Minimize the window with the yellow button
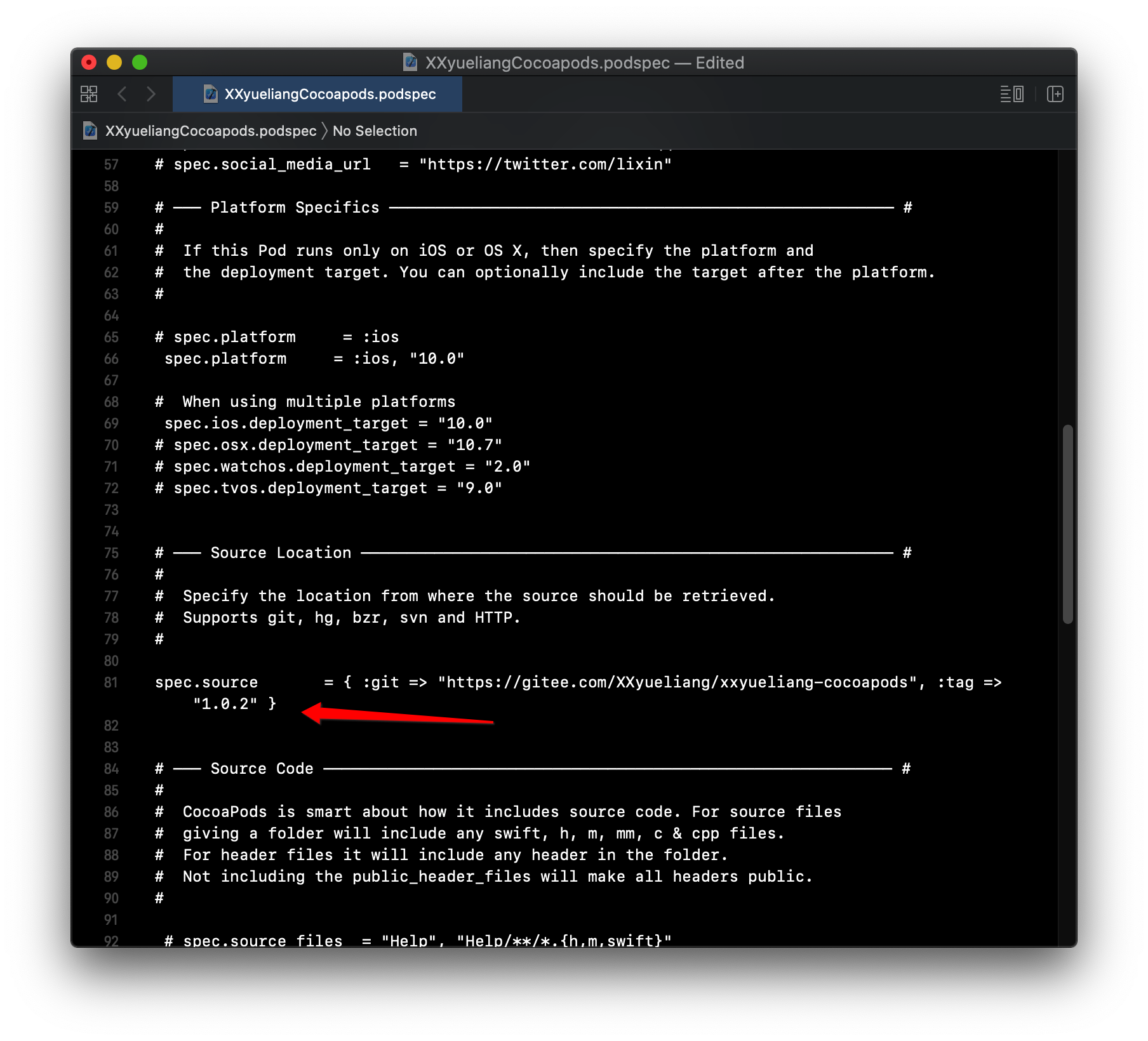Image resolution: width=1148 pixels, height=1041 pixels. click(114, 62)
